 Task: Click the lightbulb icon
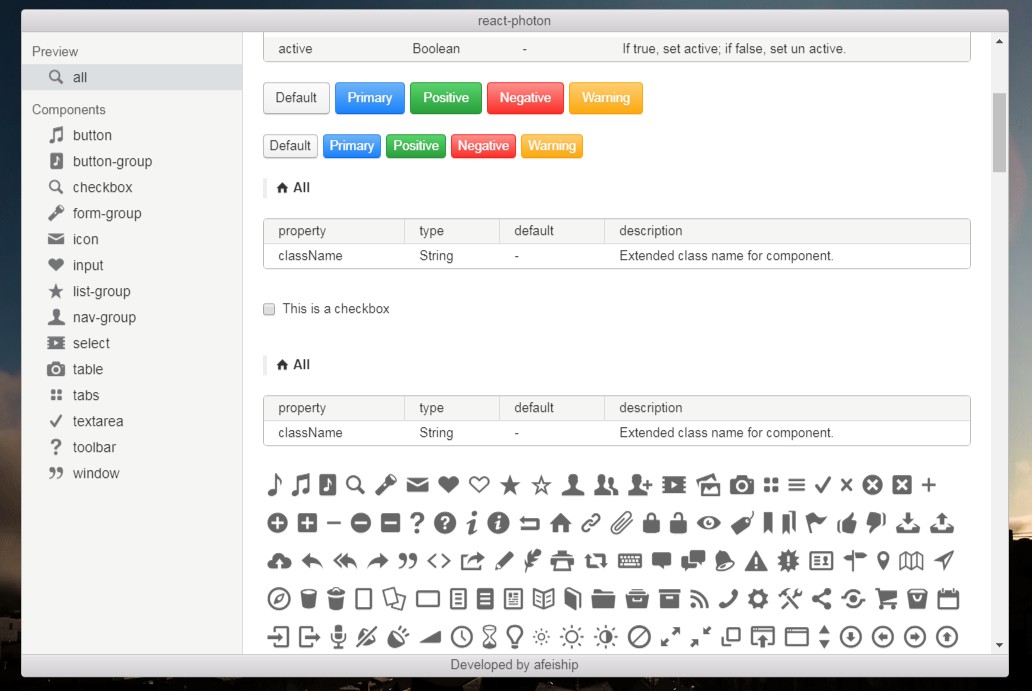click(x=514, y=636)
